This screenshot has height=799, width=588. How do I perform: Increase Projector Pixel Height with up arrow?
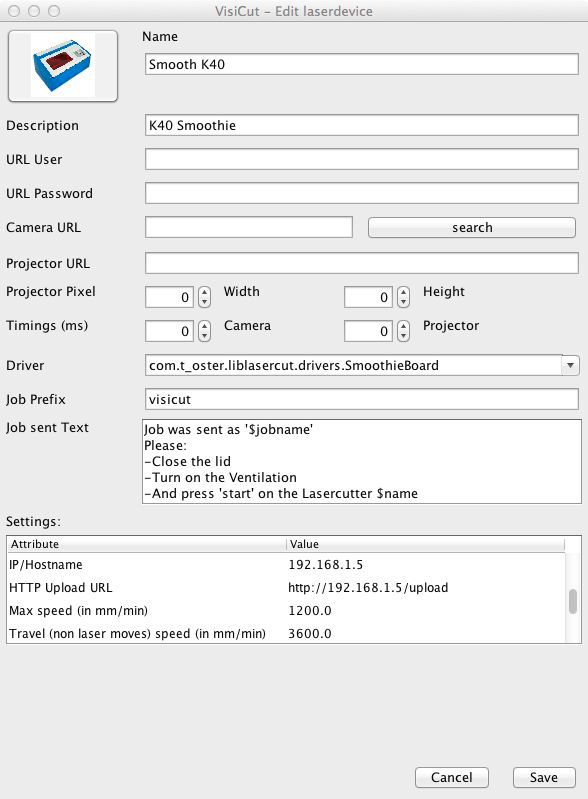pyautogui.click(x=404, y=292)
